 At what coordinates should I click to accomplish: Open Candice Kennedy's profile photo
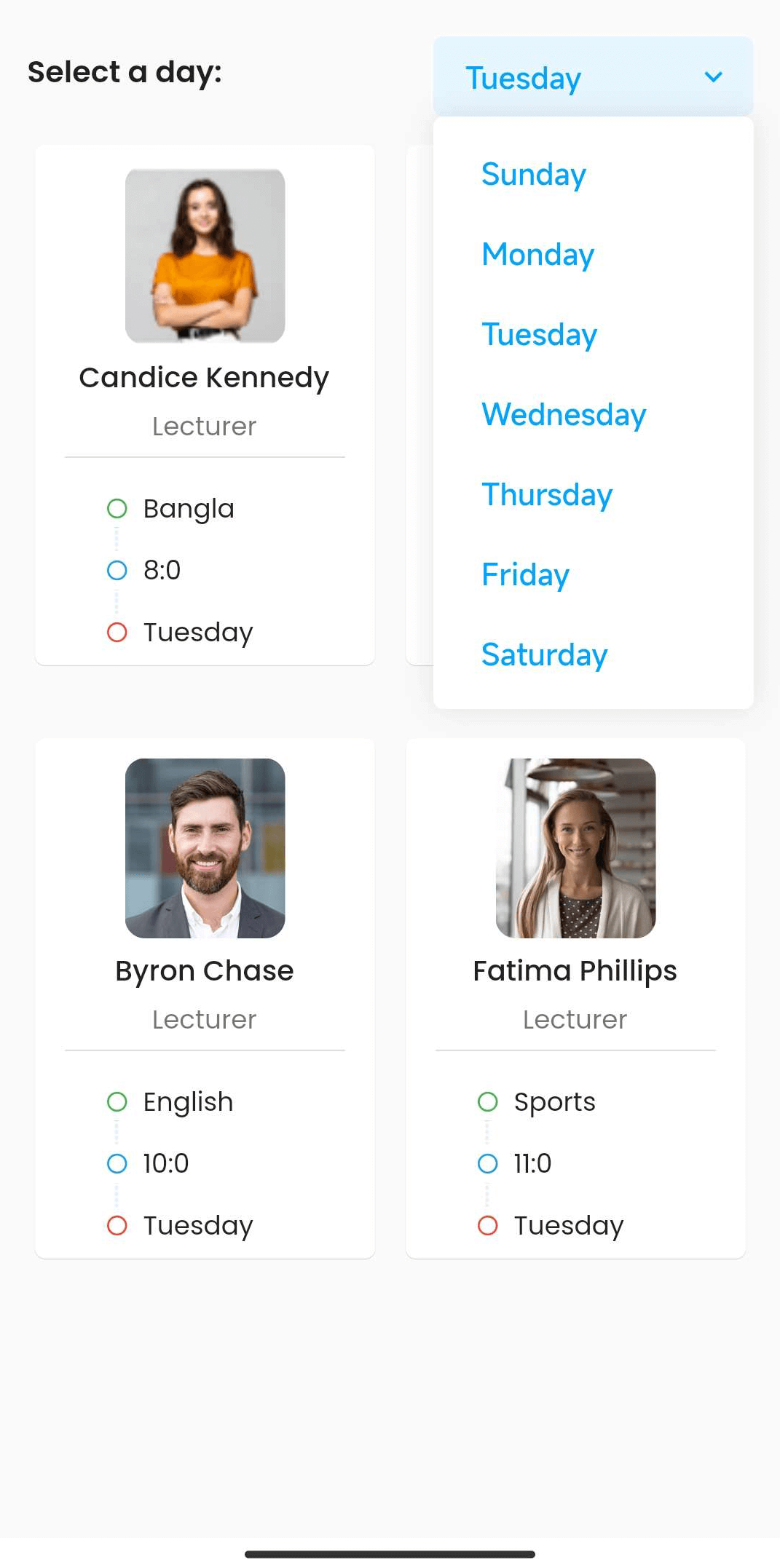click(x=205, y=256)
